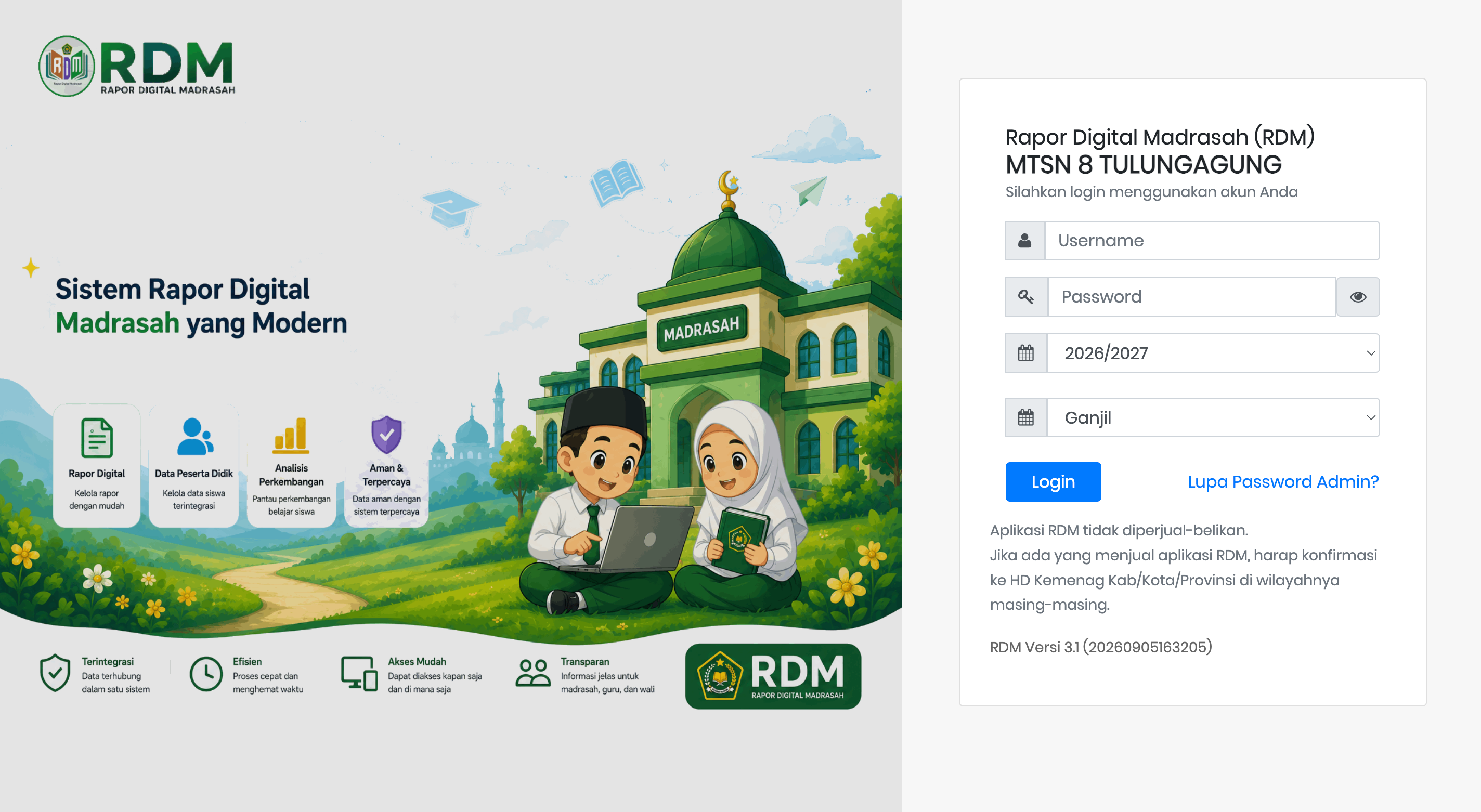Click the Efisien clock icon
The width and height of the screenshot is (1481, 812).
click(206, 674)
